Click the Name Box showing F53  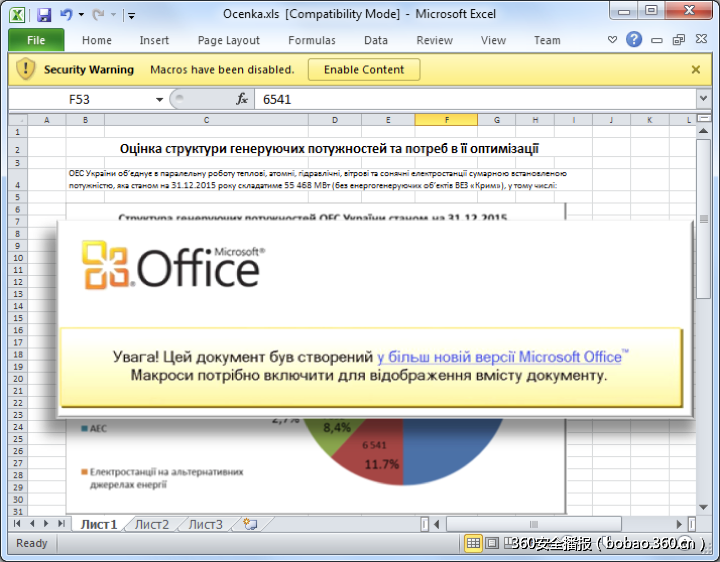[80, 99]
